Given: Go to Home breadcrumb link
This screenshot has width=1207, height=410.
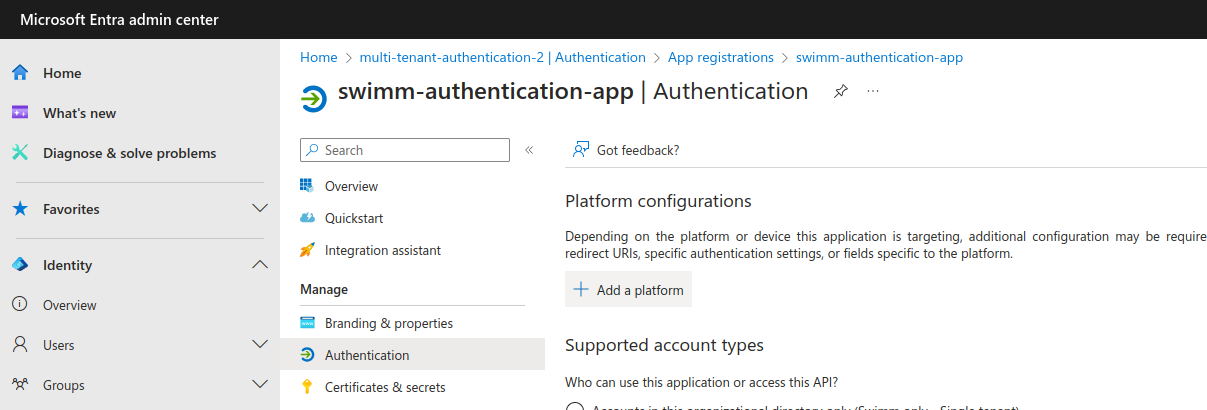Looking at the screenshot, I should (319, 57).
